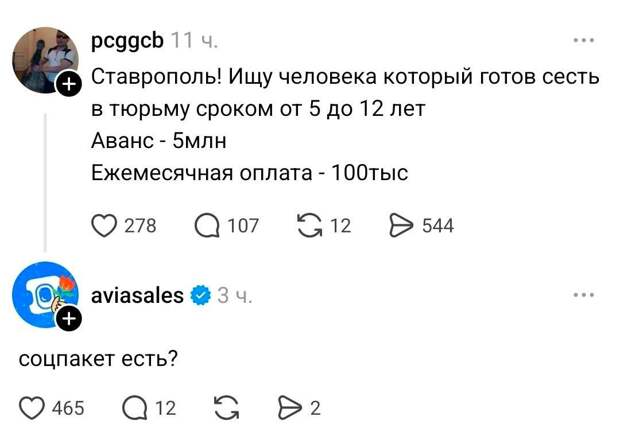Like the aviasales reply

tap(33, 407)
